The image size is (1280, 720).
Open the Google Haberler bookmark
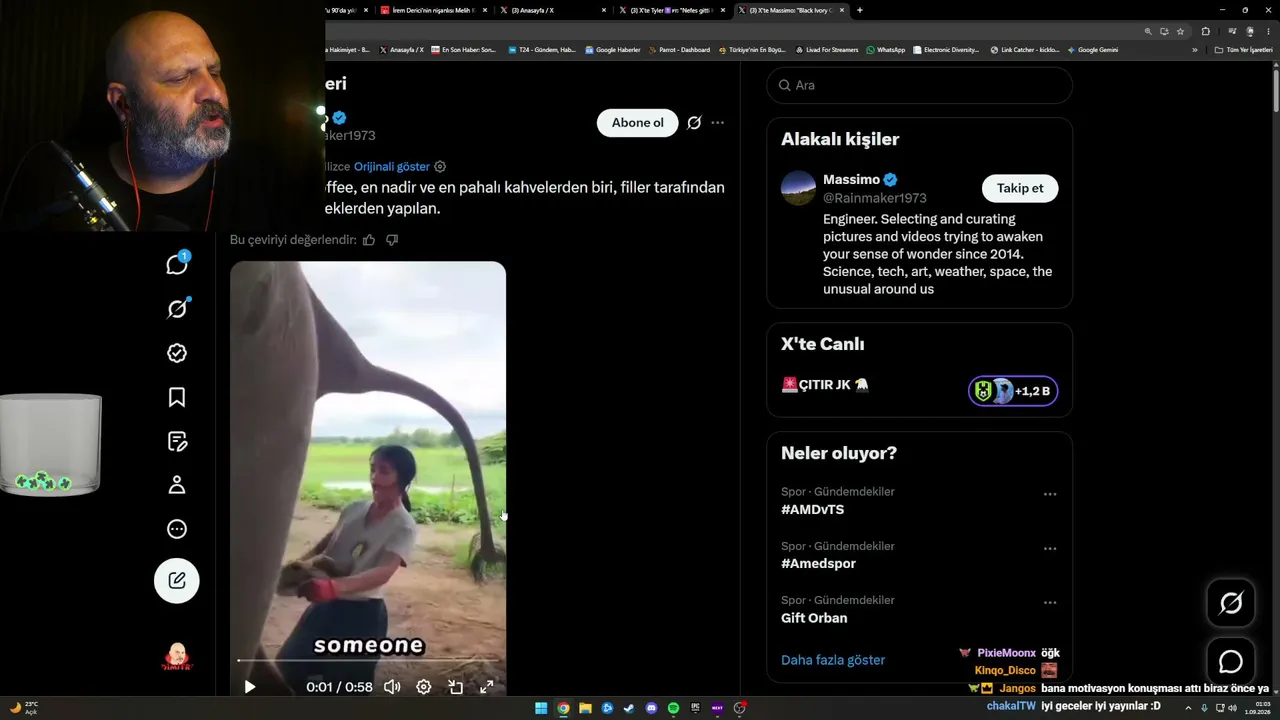pyautogui.click(x=613, y=50)
